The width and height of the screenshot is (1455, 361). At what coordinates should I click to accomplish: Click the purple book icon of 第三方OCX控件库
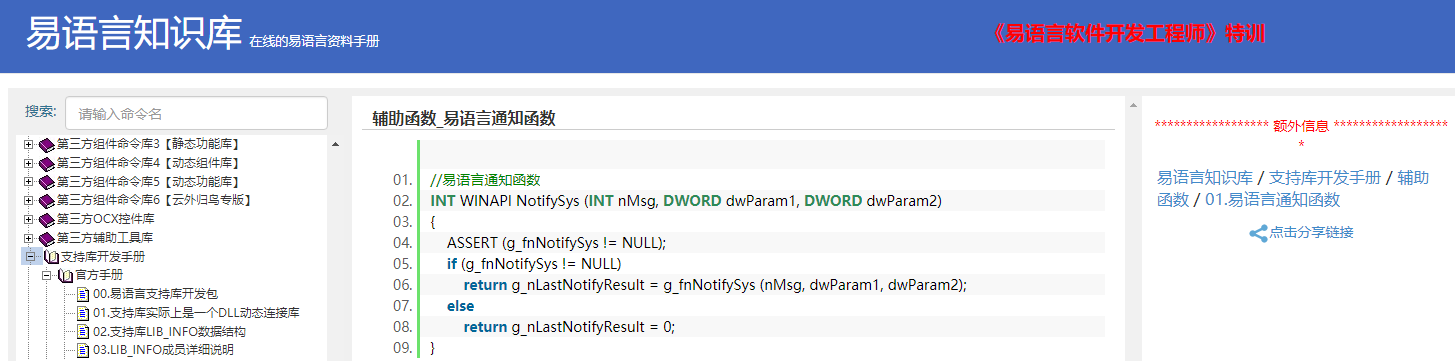click(x=47, y=219)
